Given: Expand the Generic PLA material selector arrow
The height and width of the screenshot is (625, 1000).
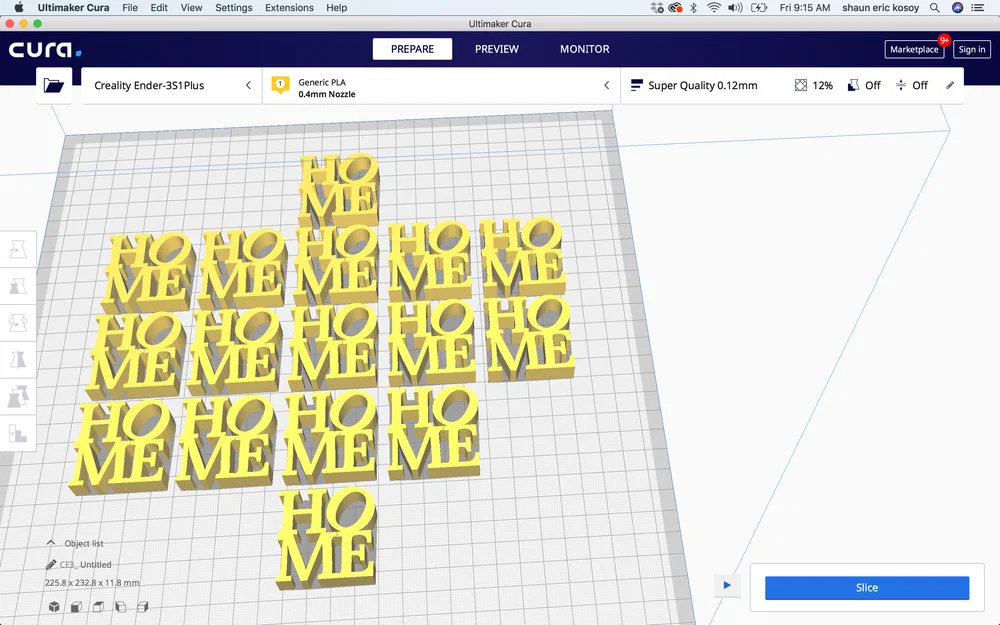Looking at the screenshot, I should (607, 85).
